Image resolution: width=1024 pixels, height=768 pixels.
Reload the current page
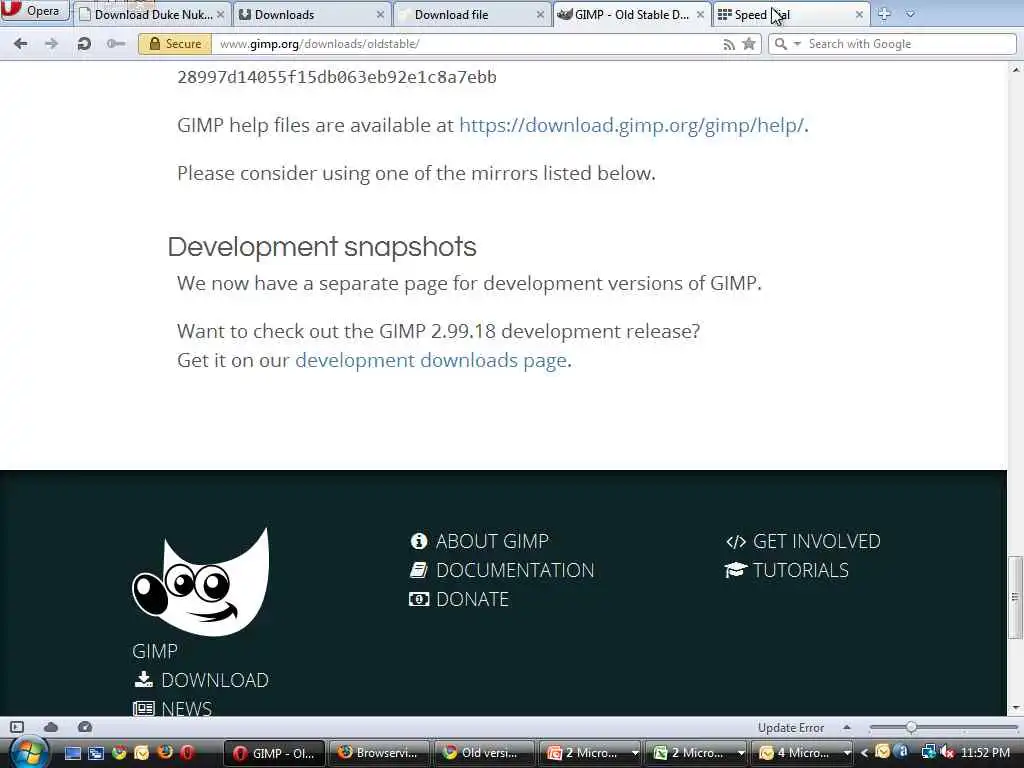tap(84, 44)
